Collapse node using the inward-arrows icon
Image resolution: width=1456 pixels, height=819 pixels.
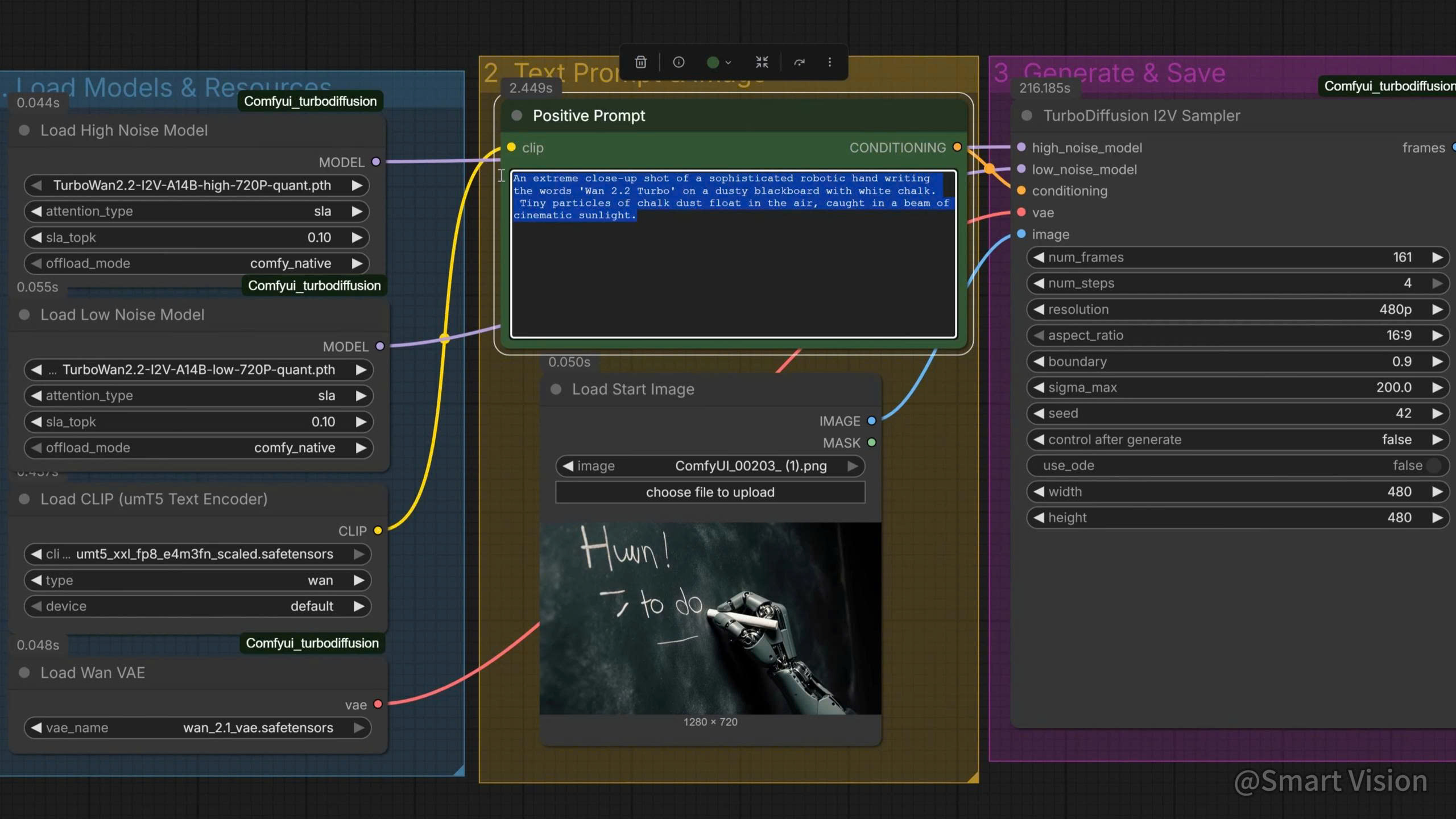(x=762, y=62)
